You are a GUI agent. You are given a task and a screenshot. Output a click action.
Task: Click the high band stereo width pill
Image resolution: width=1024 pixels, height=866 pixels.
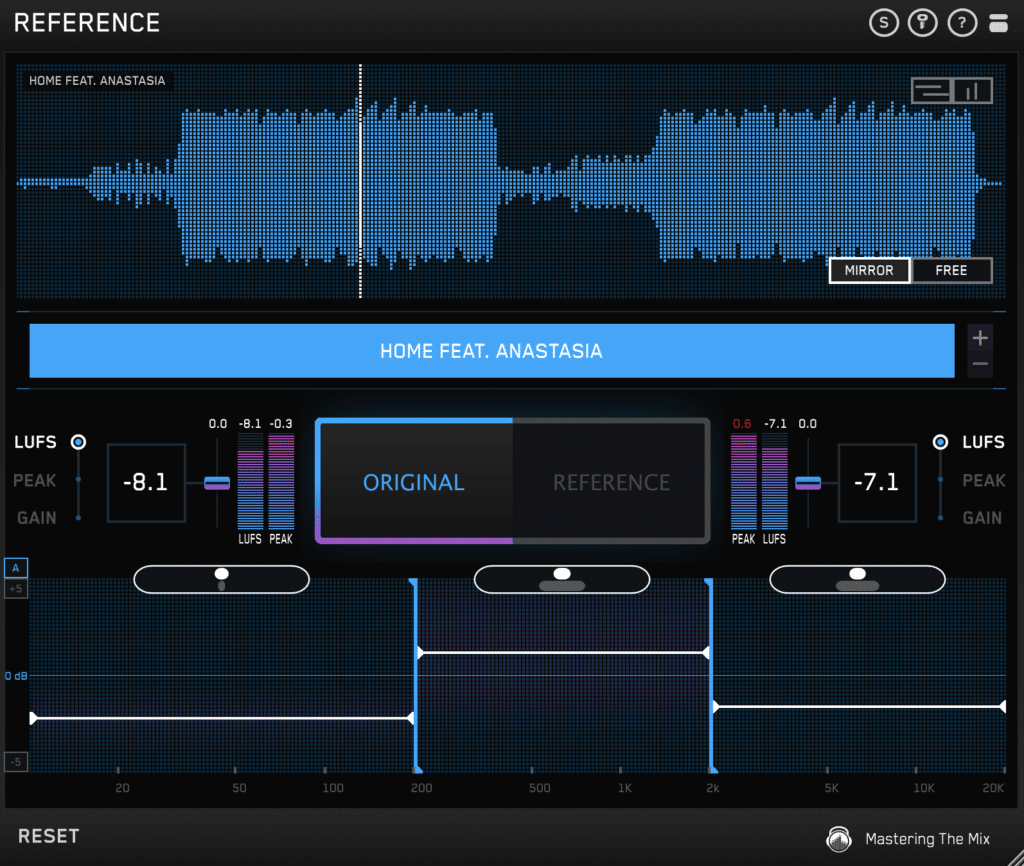[857, 579]
